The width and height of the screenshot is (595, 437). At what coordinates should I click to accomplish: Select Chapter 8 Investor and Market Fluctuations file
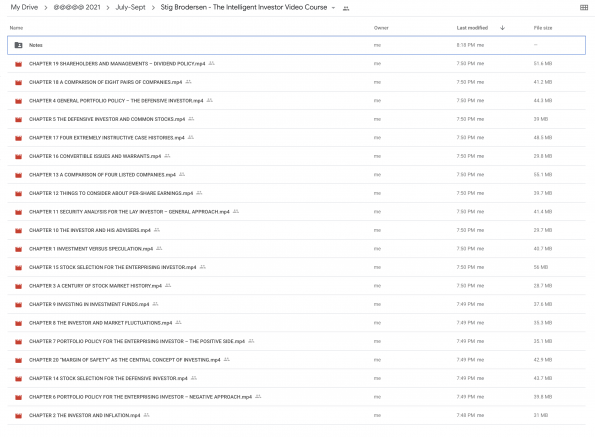[101, 323]
